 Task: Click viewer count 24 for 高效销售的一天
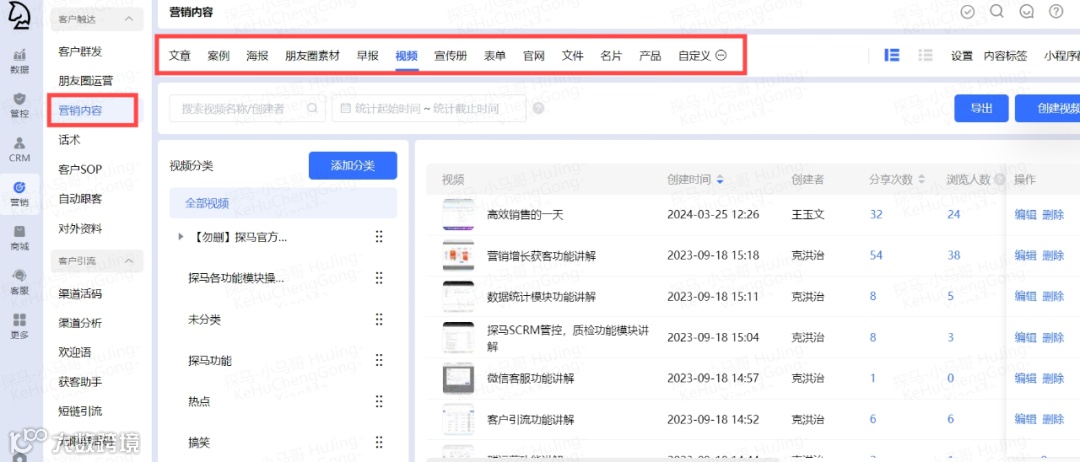[x=953, y=215]
